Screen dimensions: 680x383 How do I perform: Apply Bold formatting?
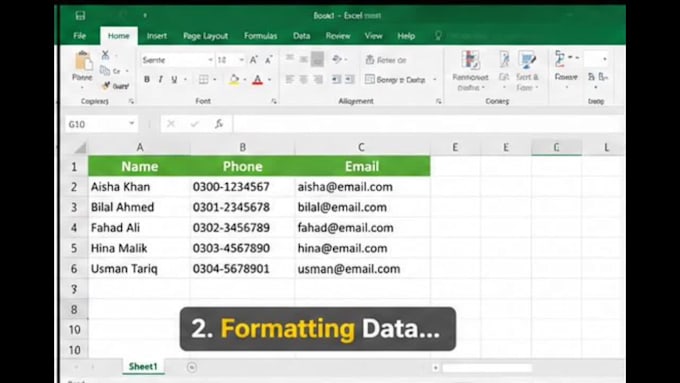pyautogui.click(x=147, y=79)
